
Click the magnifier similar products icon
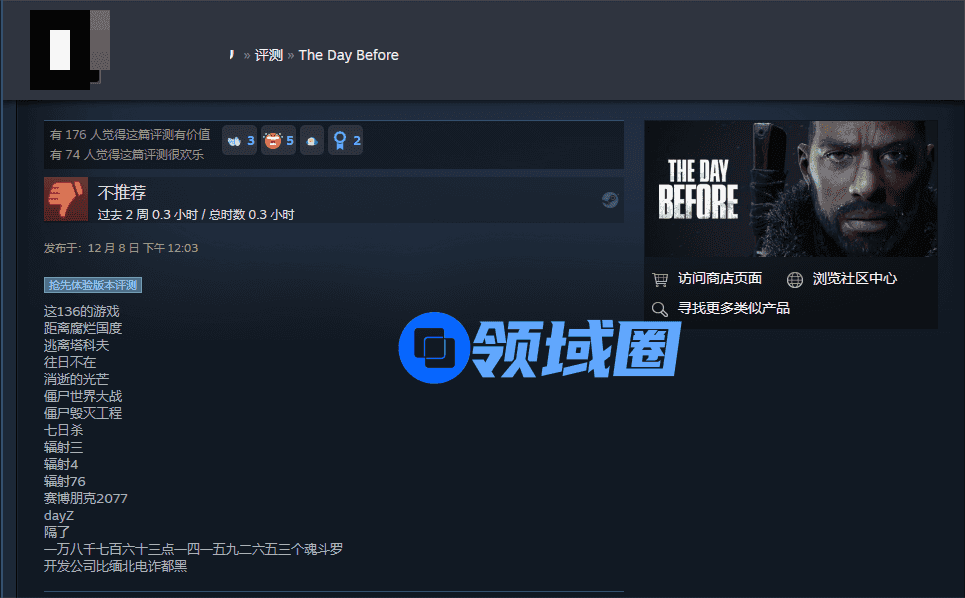coord(660,309)
